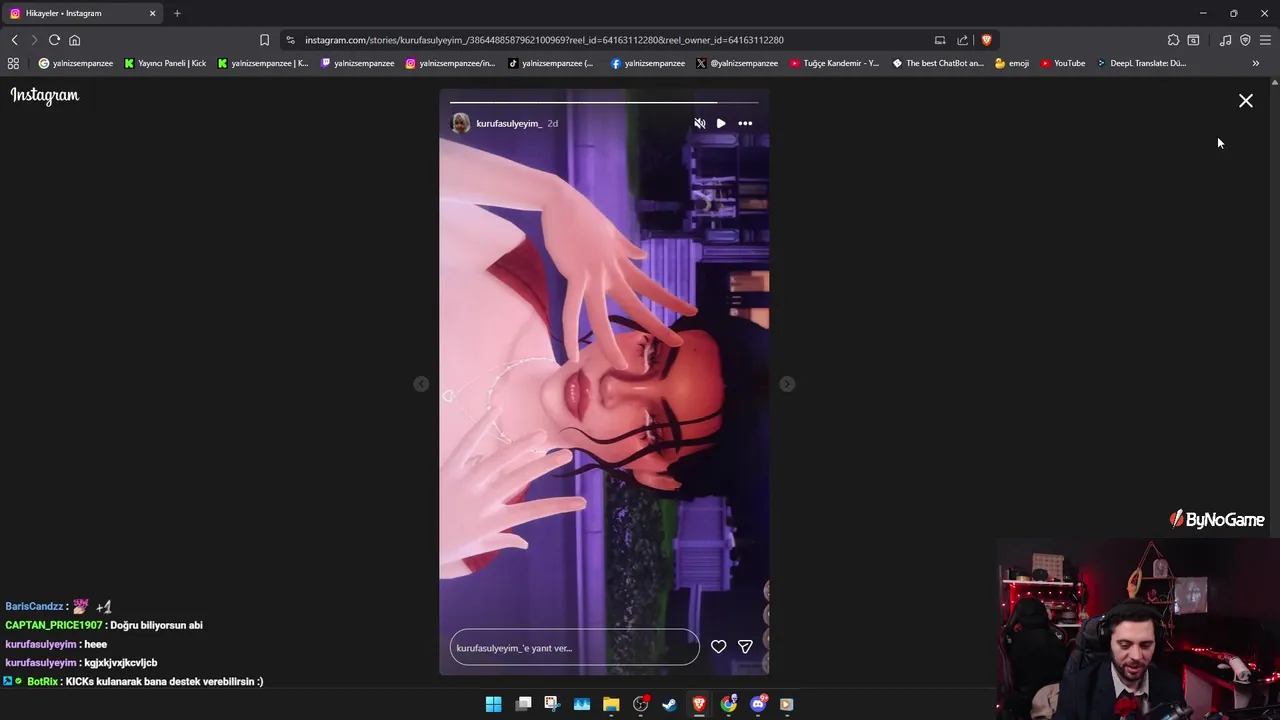Click the story progress bar
This screenshot has width=1280, height=720.
(x=604, y=102)
